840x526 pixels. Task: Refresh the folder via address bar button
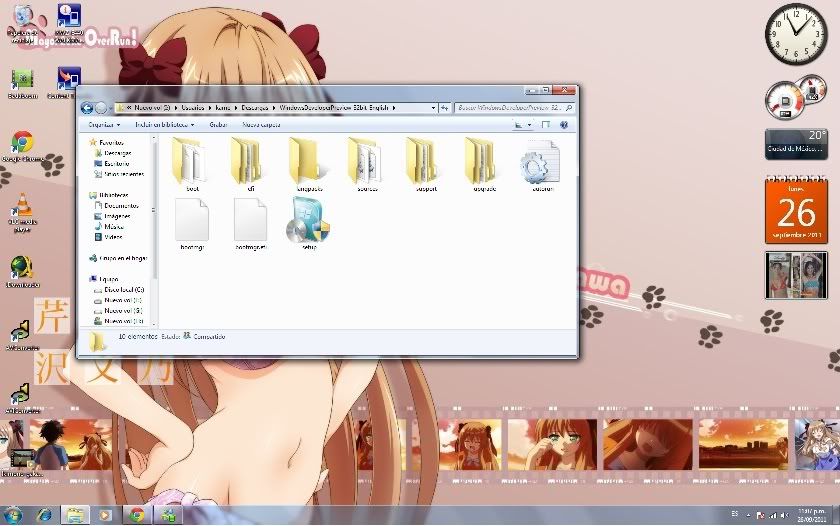[x=445, y=108]
